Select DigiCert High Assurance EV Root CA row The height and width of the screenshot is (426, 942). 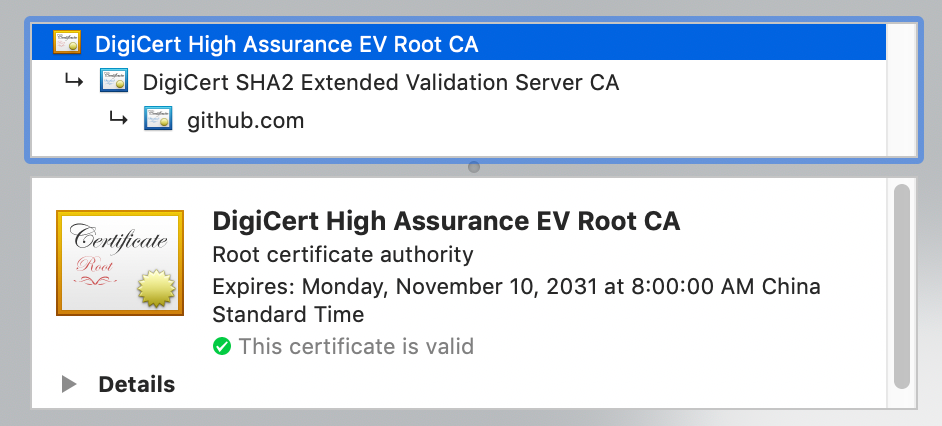tap(459, 43)
